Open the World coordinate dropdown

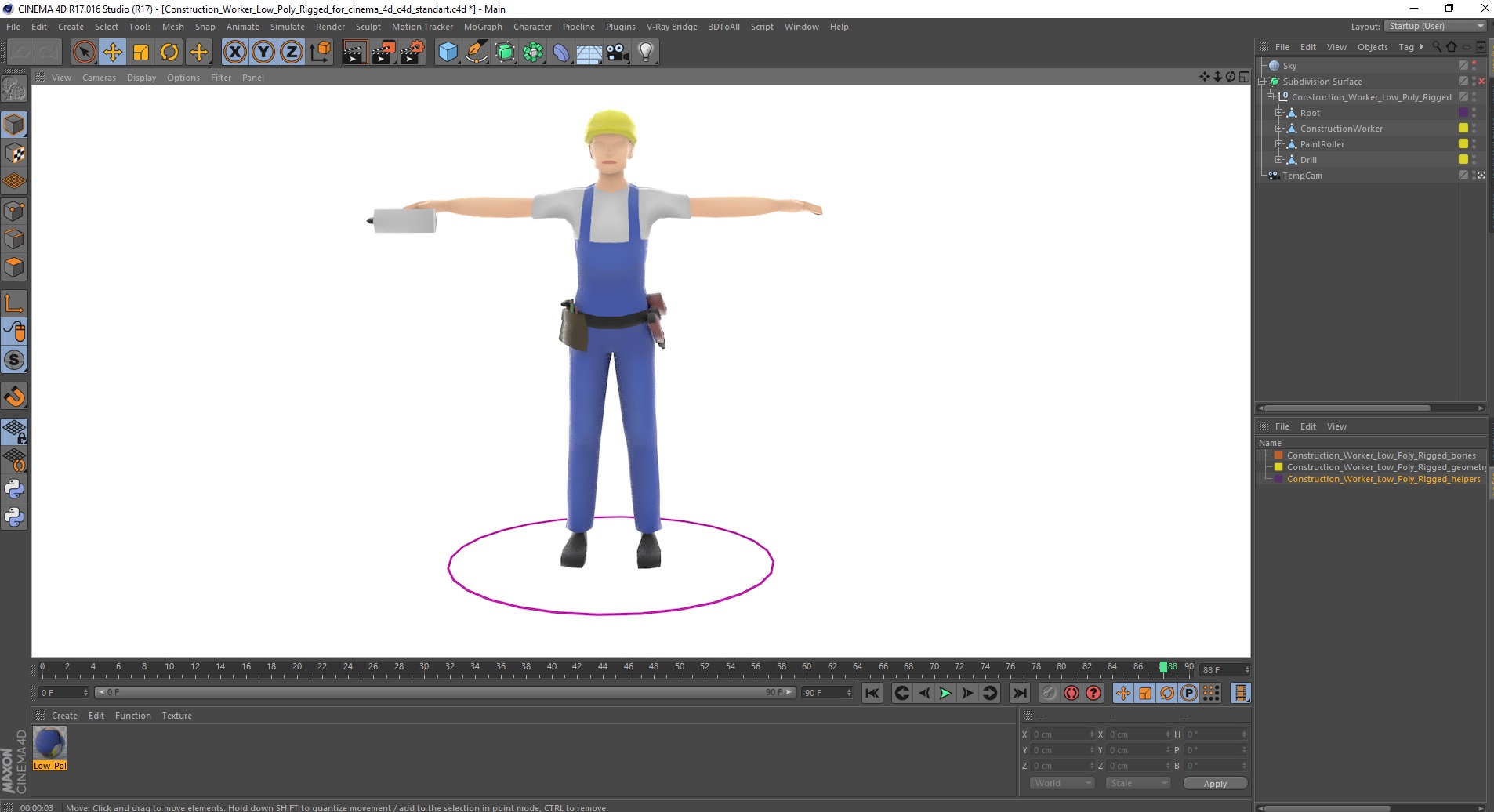(x=1061, y=783)
